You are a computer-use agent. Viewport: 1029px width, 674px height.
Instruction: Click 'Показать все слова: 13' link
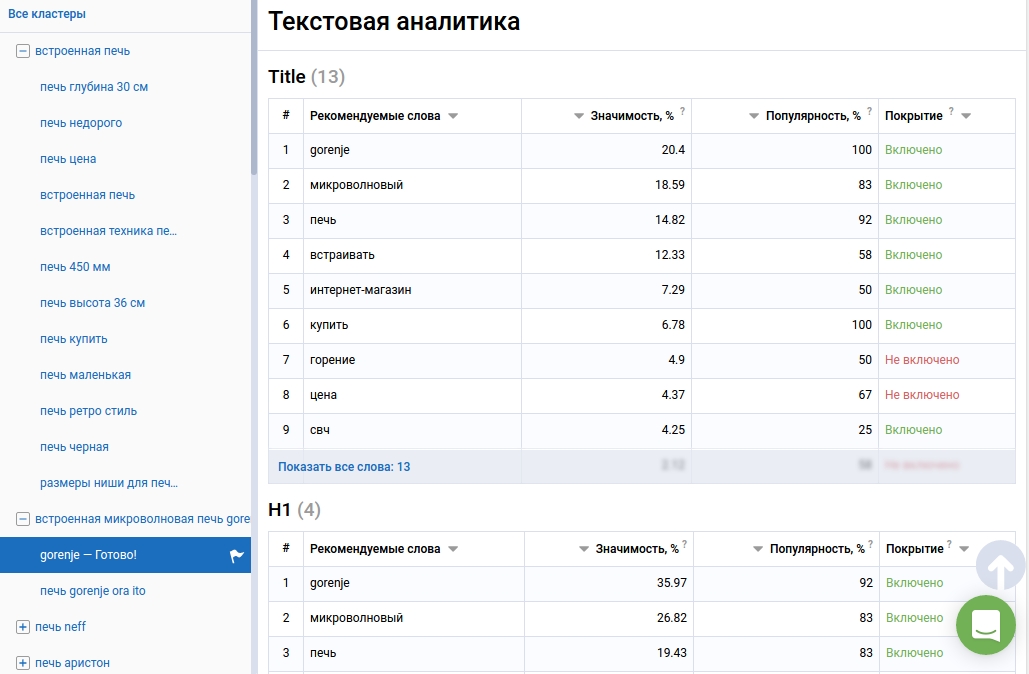point(344,467)
